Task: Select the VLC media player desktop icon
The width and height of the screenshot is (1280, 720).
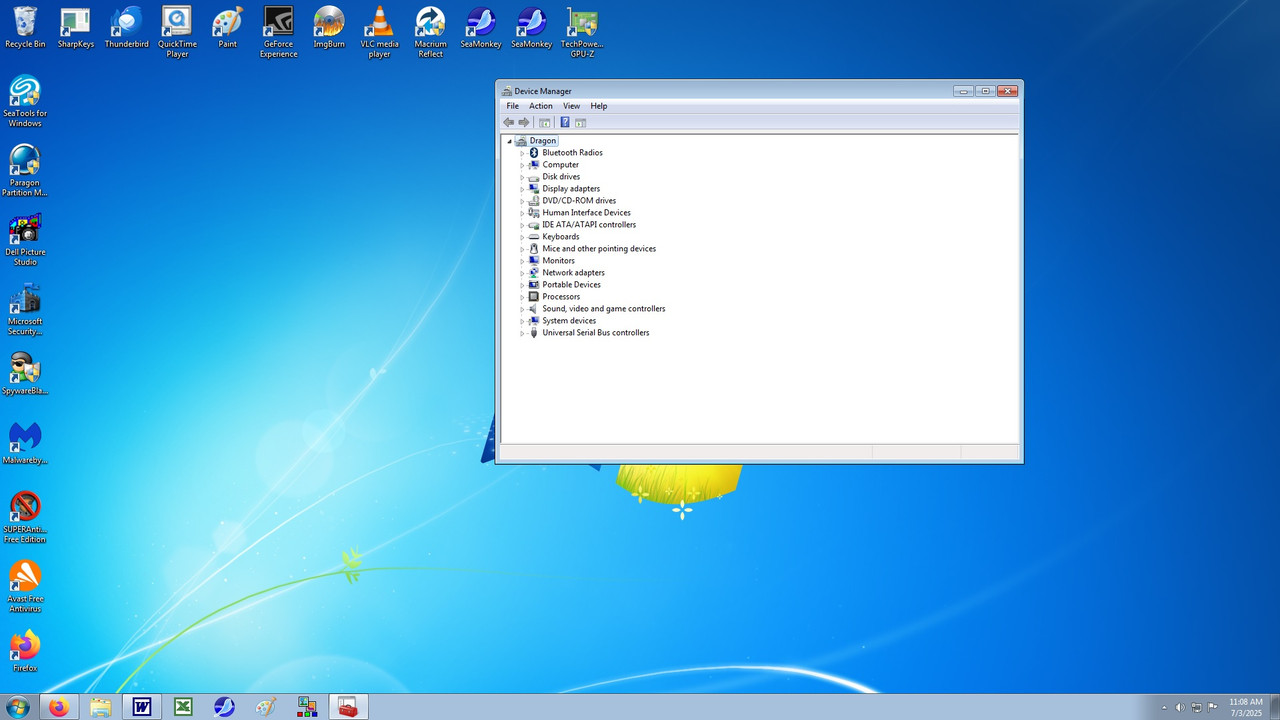Action: tap(380, 31)
